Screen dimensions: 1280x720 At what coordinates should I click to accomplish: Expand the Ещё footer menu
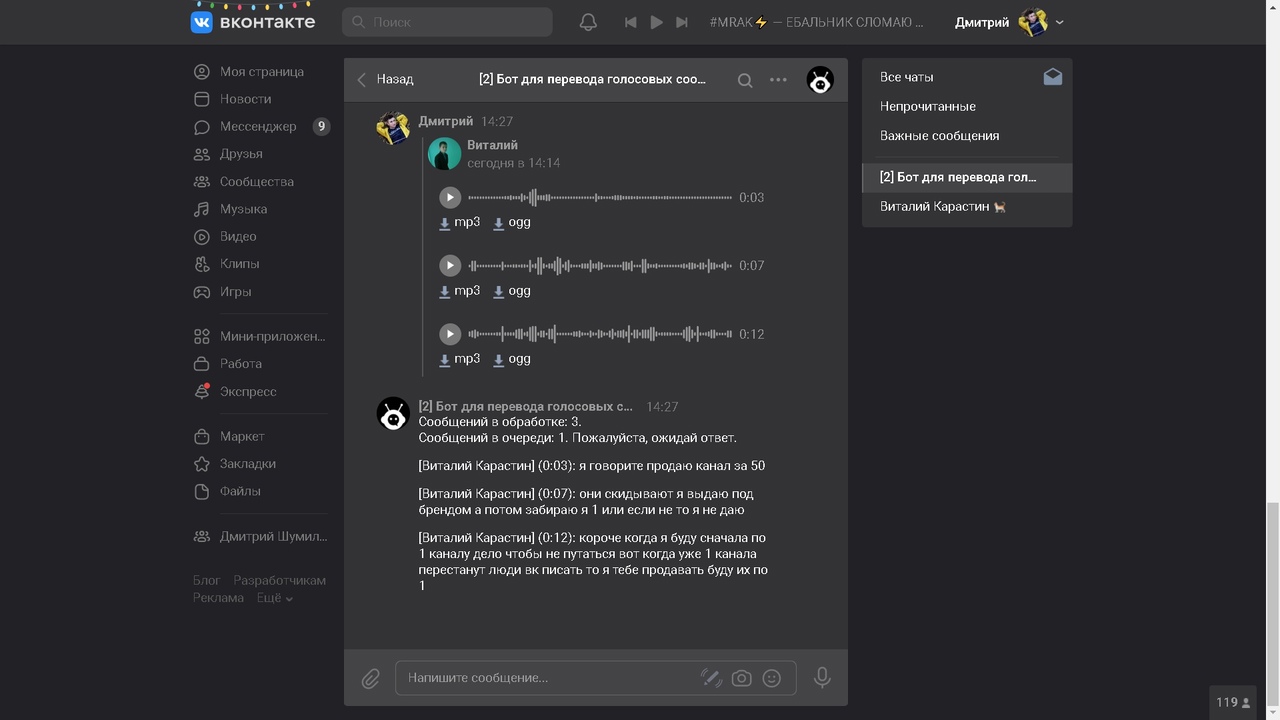click(x=275, y=598)
